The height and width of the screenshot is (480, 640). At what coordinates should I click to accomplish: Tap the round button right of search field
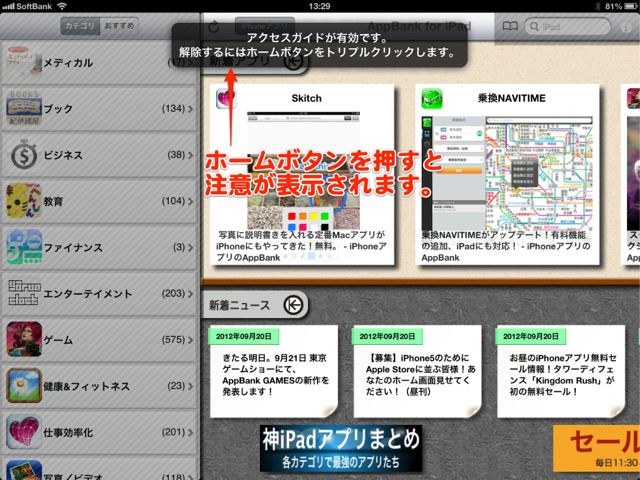pyautogui.click(x=626, y=27)
